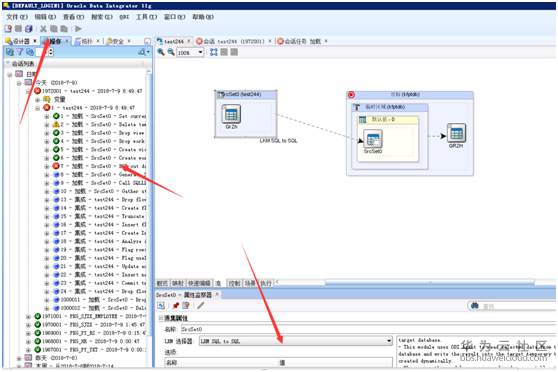Open the 100% zoom level dropdown

[x=200, y=52]
